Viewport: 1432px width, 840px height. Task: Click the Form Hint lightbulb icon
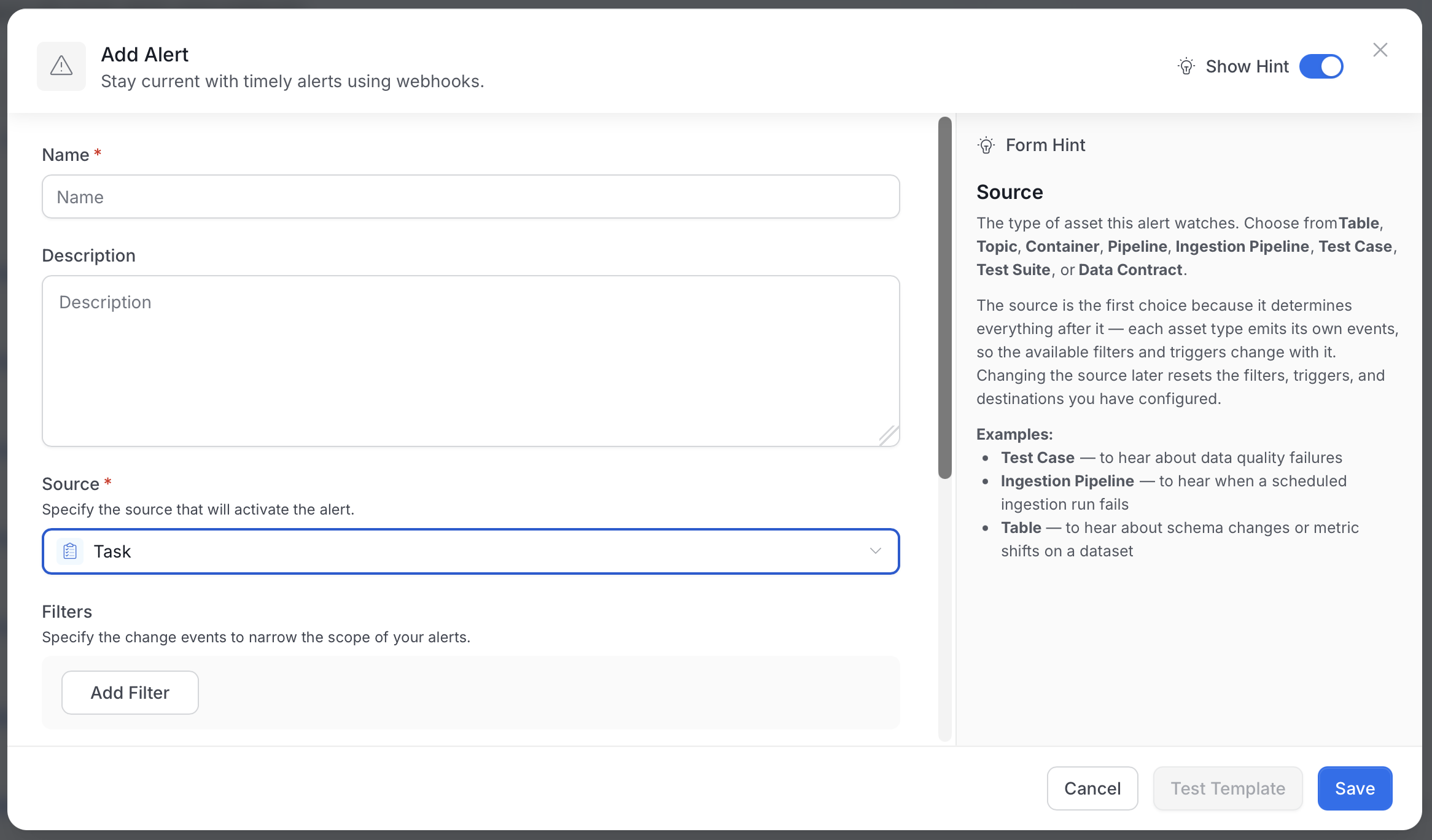(x=986, y=146)
